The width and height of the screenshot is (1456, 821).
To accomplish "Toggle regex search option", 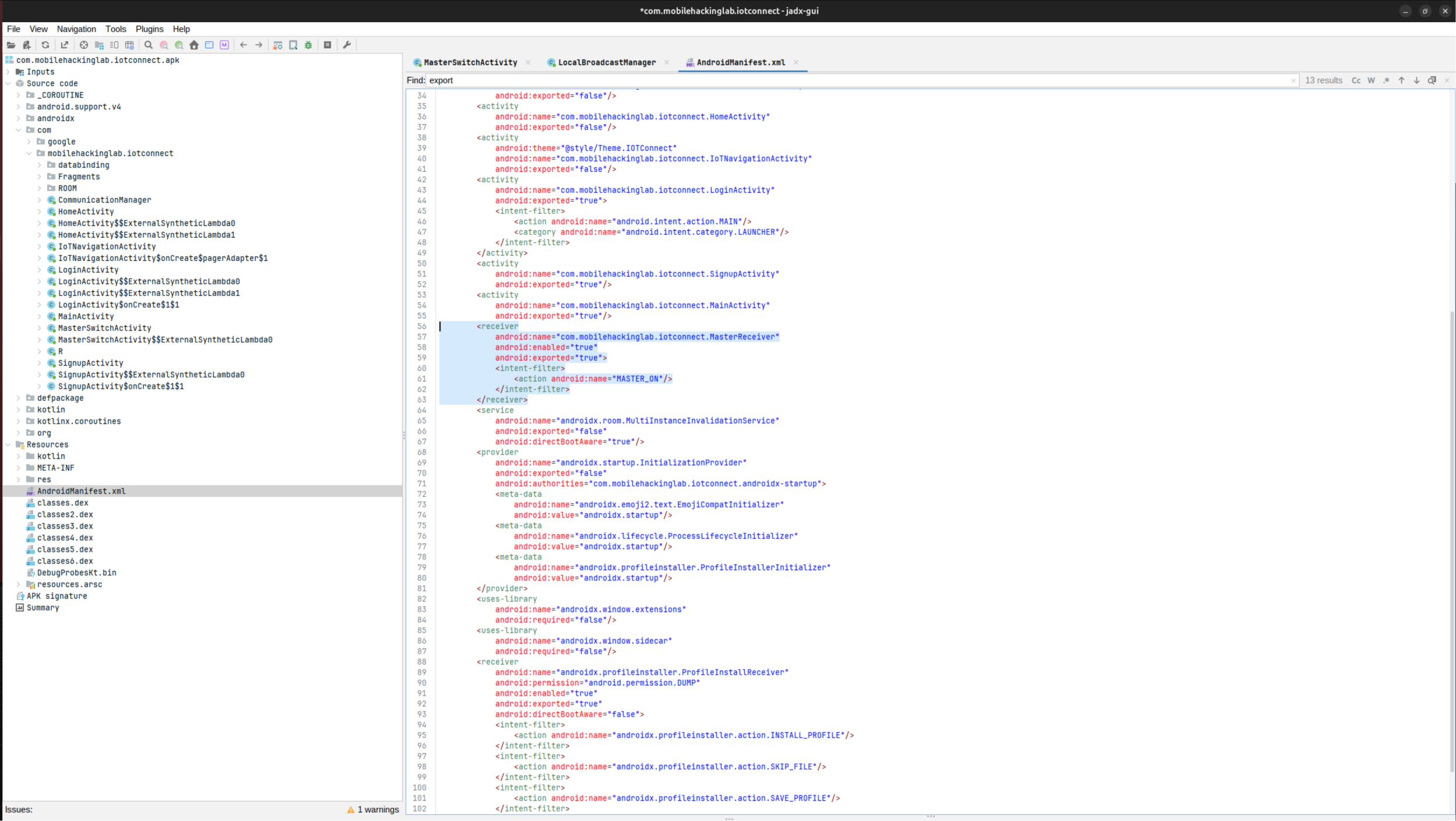I will tap(1386, 80).
